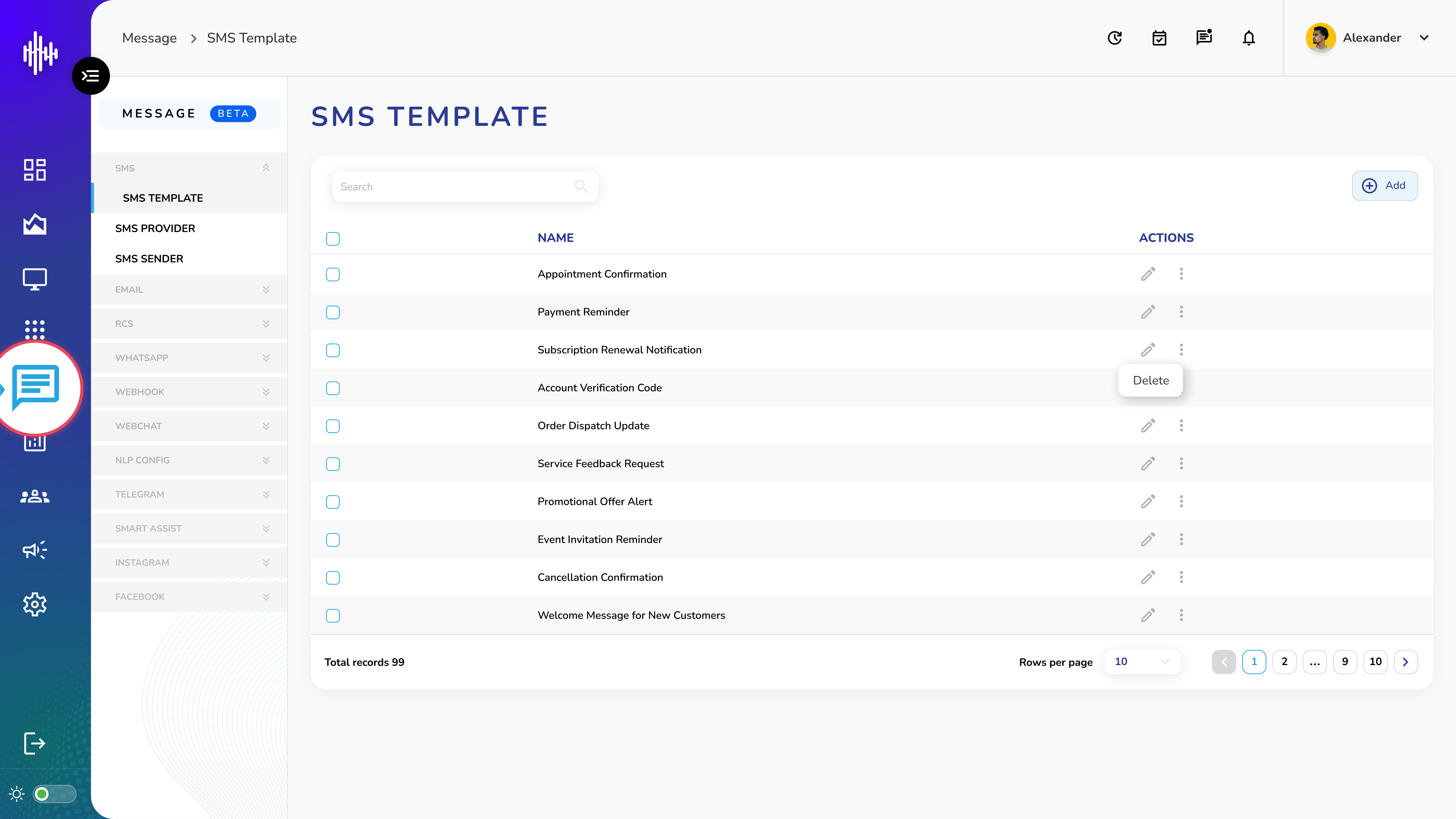Select SMS PROVIDER in the side menu
This screenshot has height=819, width=1456.
(189, 228)
